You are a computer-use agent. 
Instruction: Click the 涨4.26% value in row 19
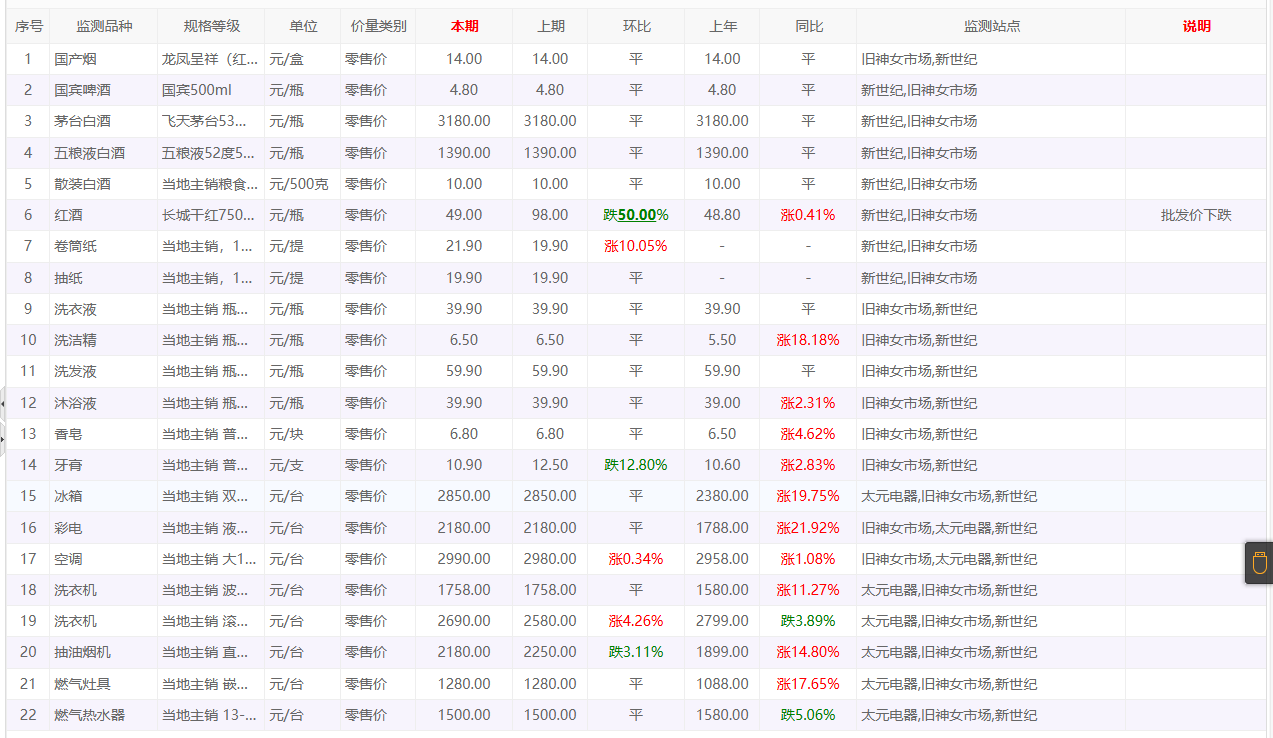[636, 621]
